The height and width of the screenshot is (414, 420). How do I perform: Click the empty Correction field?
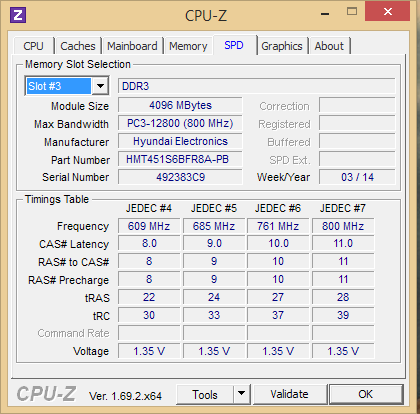point(357,105)
